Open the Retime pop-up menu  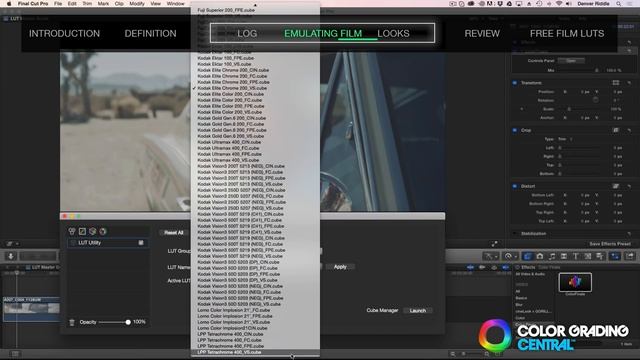(x=509, y=256)
